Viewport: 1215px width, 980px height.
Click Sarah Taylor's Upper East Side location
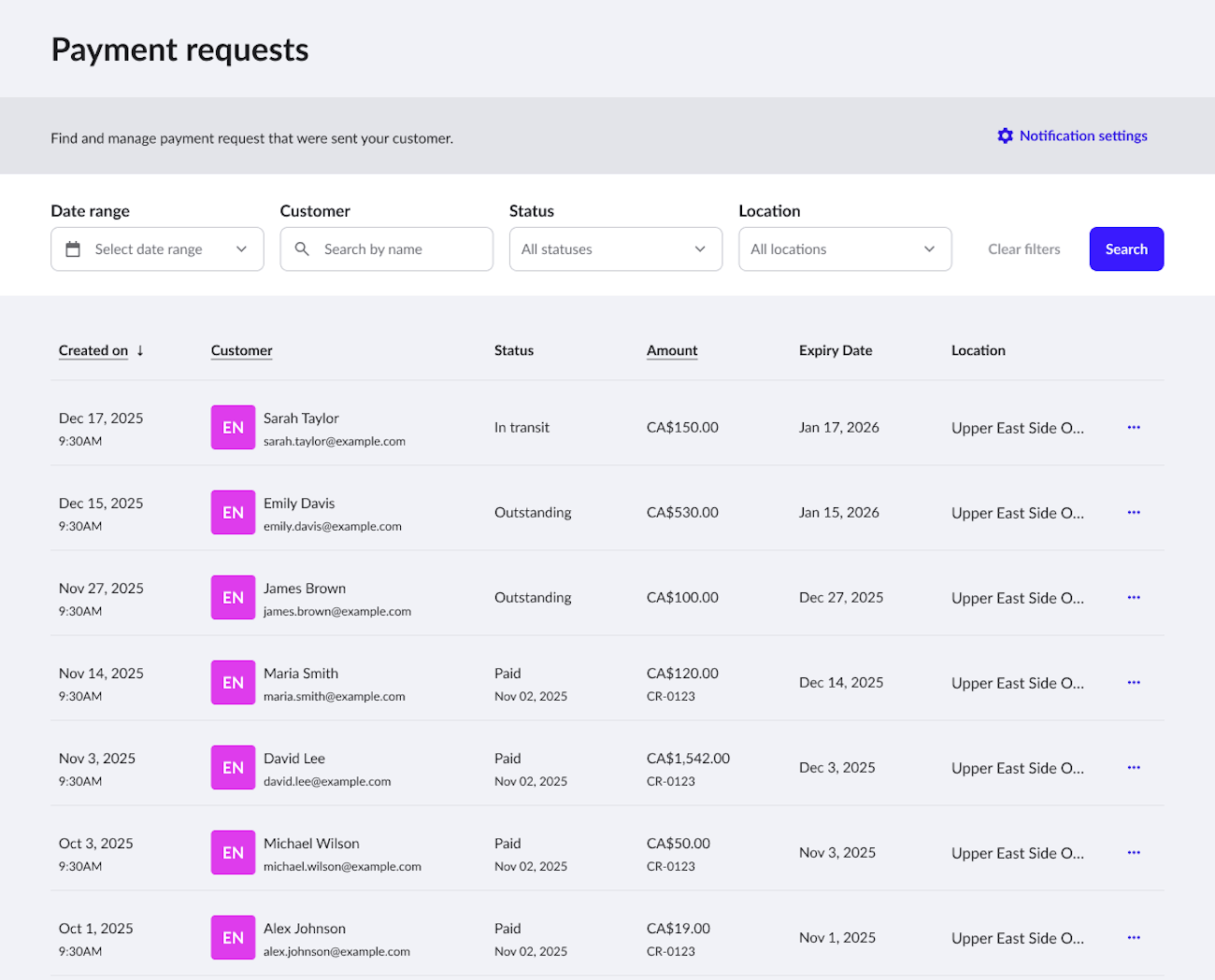pyautogui.click(x=1018, y=428)
